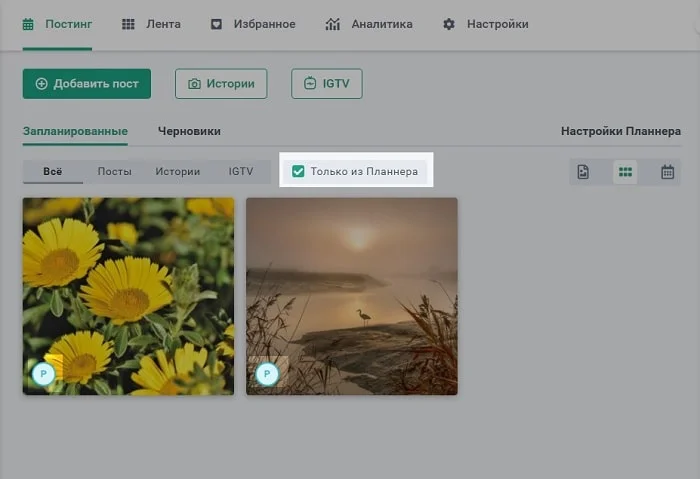Click the calendar icon beside Постинг
The image size is (700, 479).
click(28, 24)
